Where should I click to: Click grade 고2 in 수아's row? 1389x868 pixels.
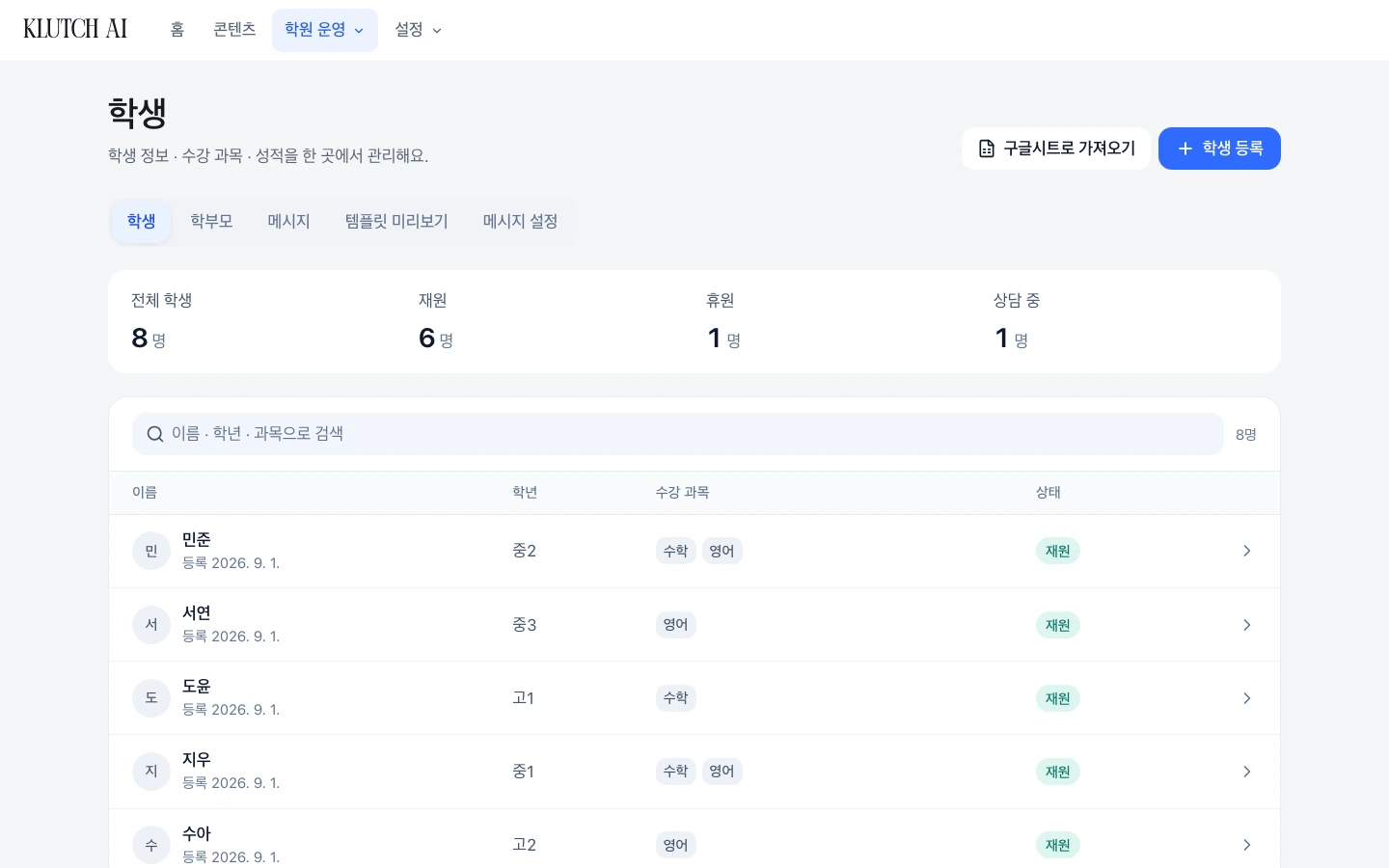pos(524,845)
